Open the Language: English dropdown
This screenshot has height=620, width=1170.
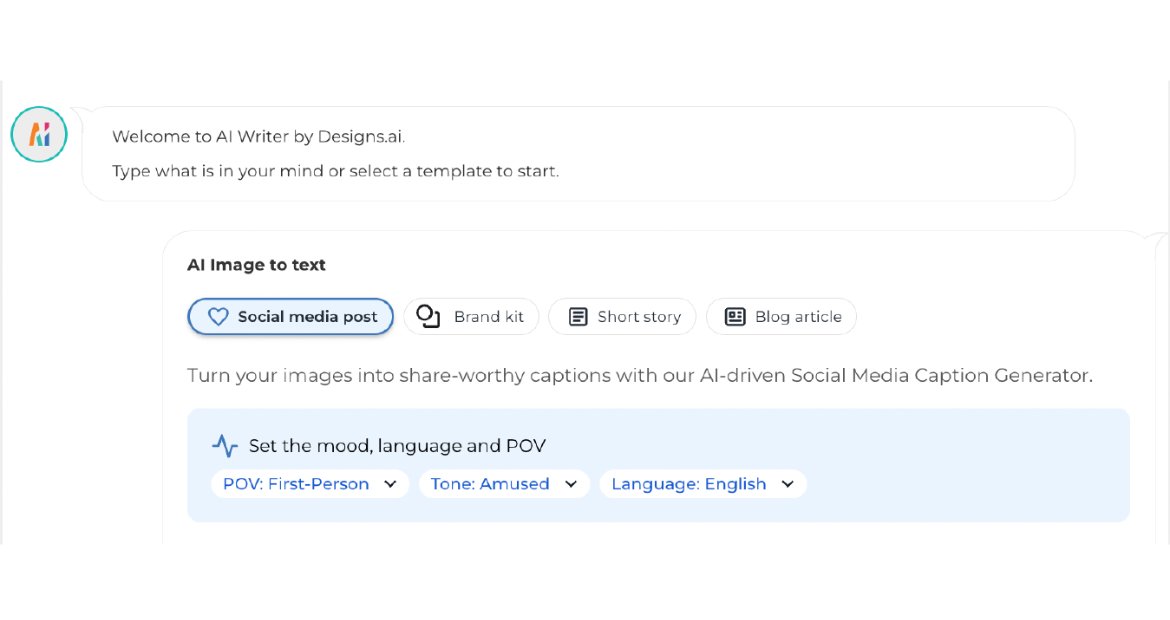point(703,484)
